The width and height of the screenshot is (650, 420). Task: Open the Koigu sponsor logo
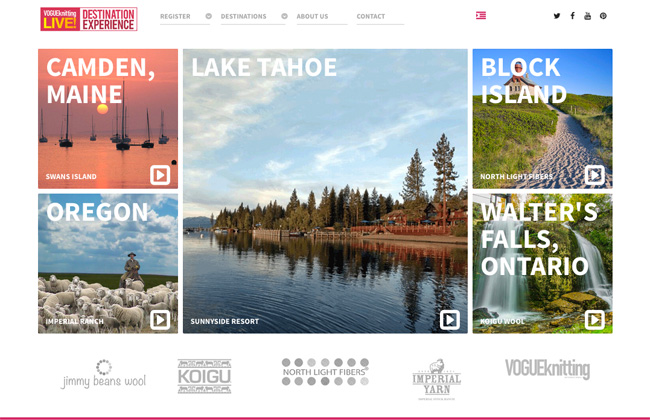tap(204, 376)
